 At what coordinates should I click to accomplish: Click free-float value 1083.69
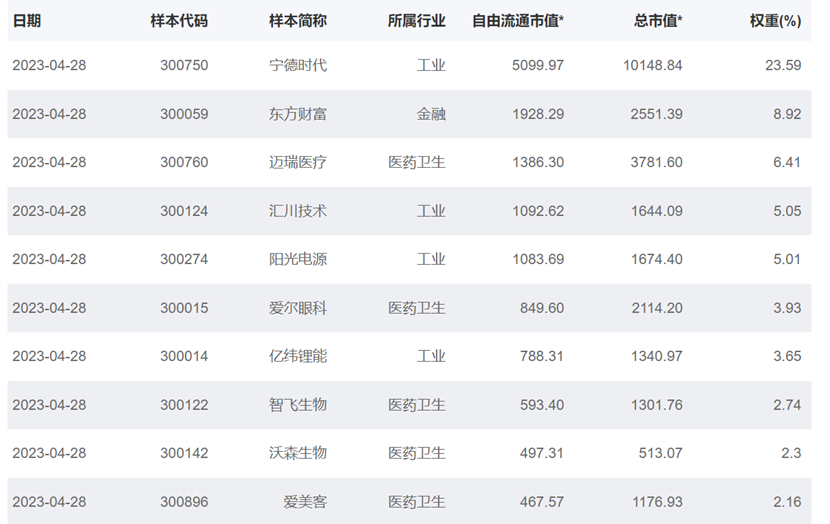(538, 259)
